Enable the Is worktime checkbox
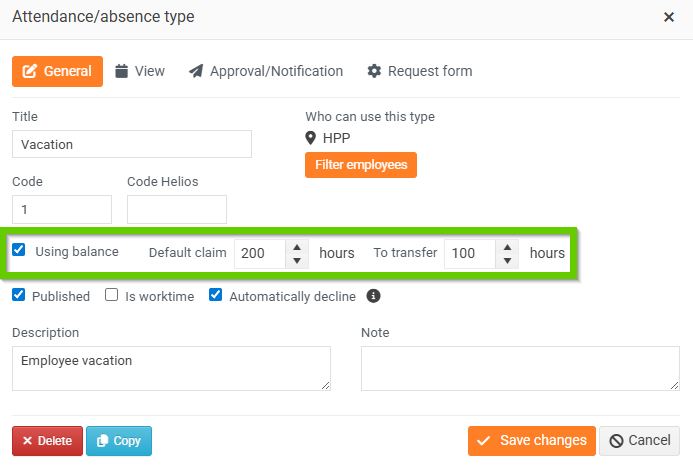693x468 pixels. point(112,296)
